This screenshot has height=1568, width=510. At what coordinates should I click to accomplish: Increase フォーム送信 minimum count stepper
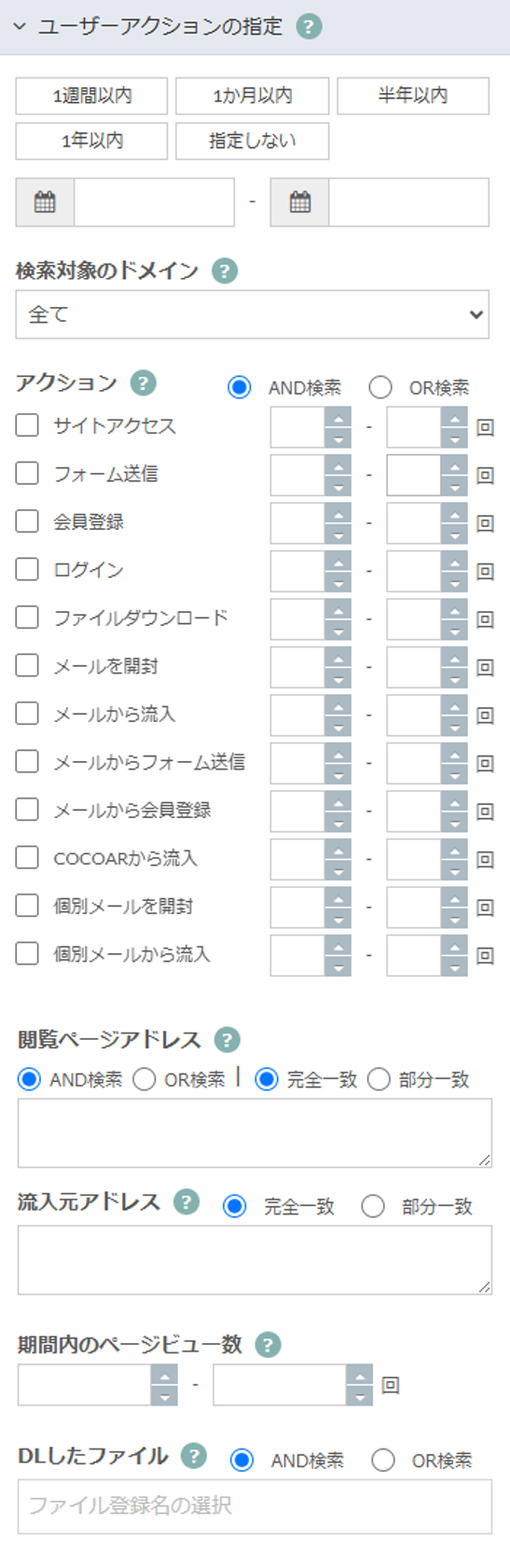click(x=338, y=465)
